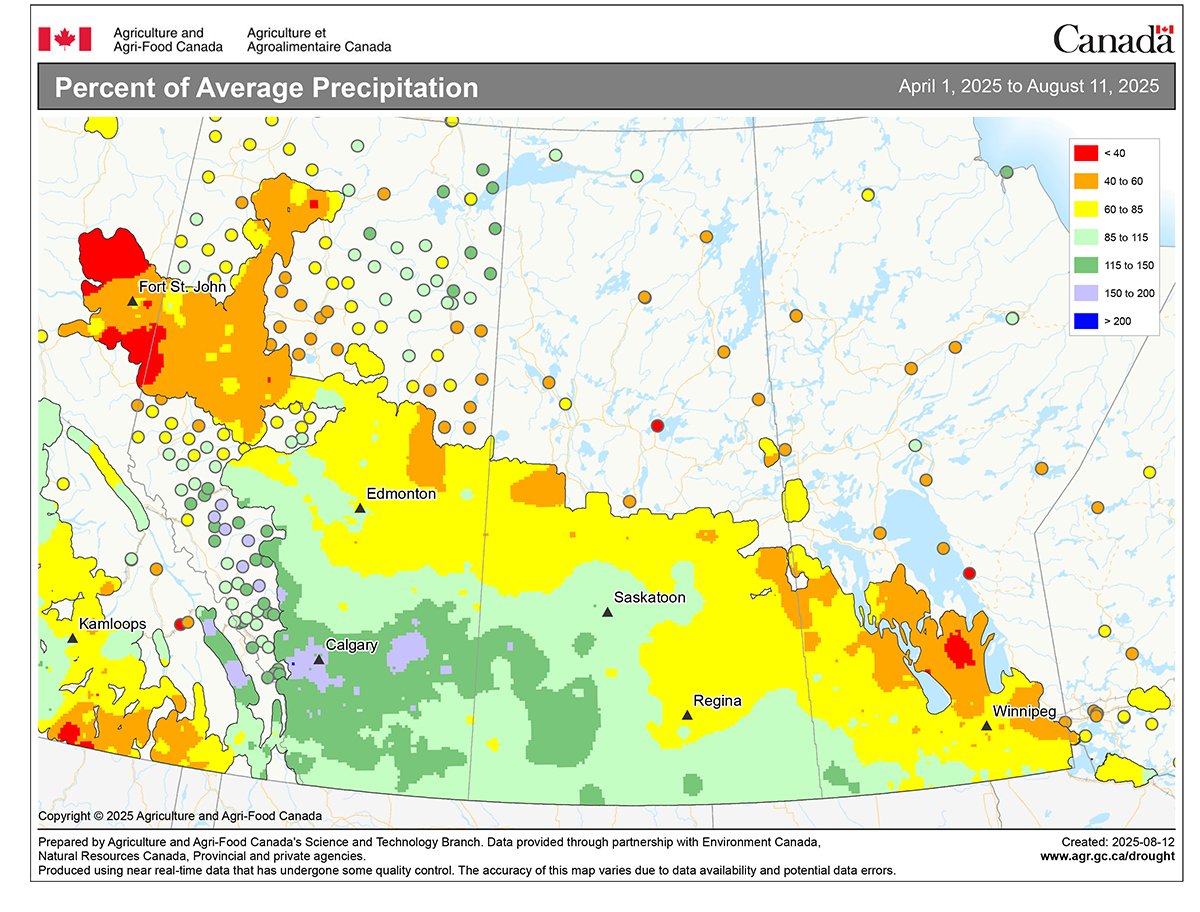Image resolution: width=1200 pixels, height=912 pixels.
Task: Click the Fort St. John city triangle marker
Action: pyautogui.click(x=132, y=301)
